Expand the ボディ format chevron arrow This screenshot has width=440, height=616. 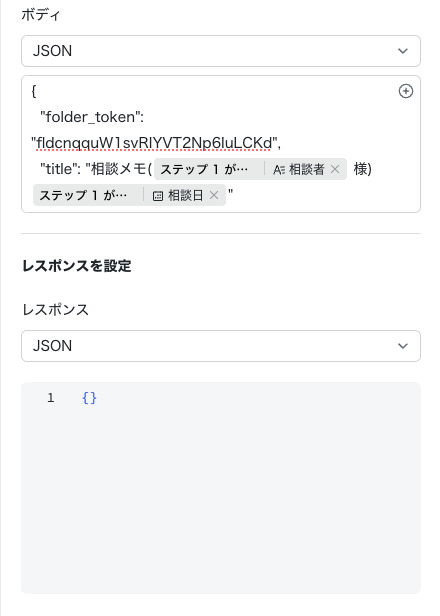(403, 51)
